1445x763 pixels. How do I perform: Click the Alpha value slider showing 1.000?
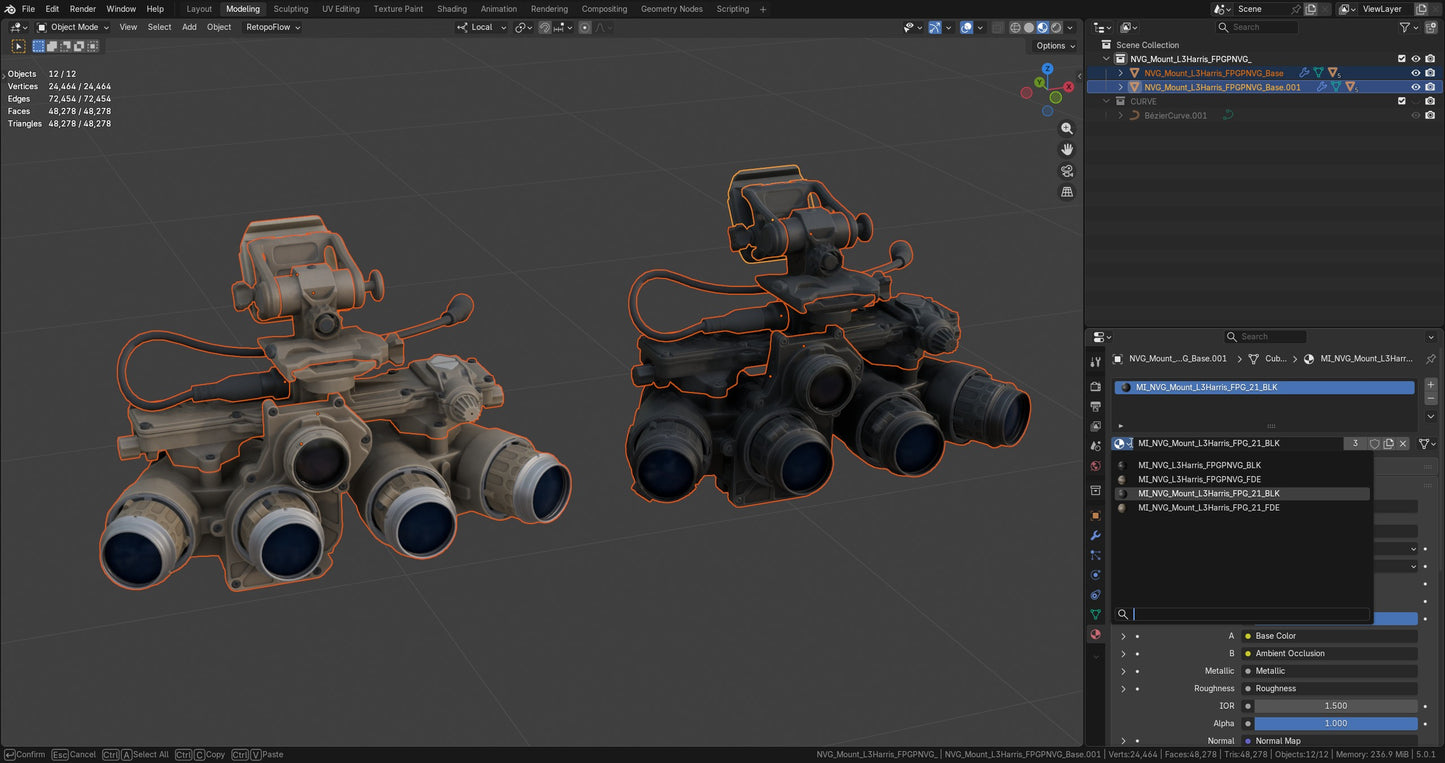pos(1335,723)
